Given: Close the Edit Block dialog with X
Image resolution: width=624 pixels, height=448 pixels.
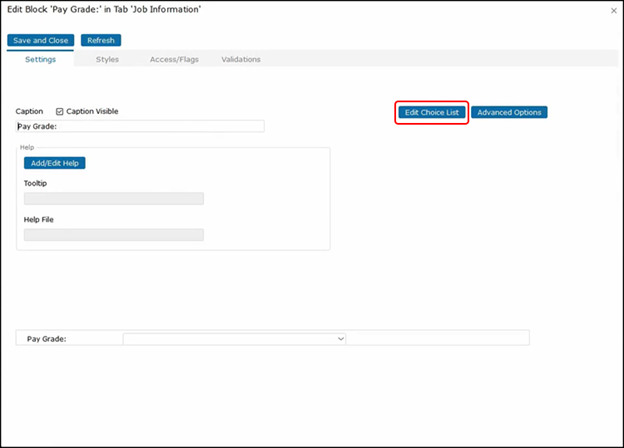Looking at the screenshot, I should point(613,10).
